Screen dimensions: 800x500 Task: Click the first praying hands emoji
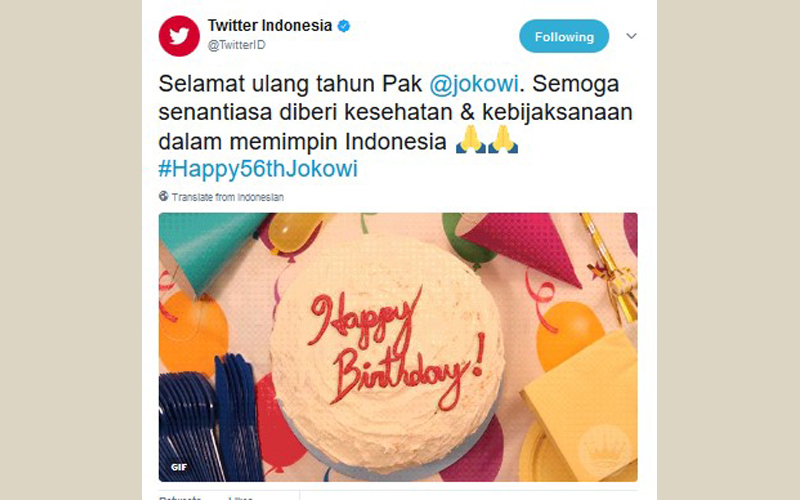[x=470, y=139]
